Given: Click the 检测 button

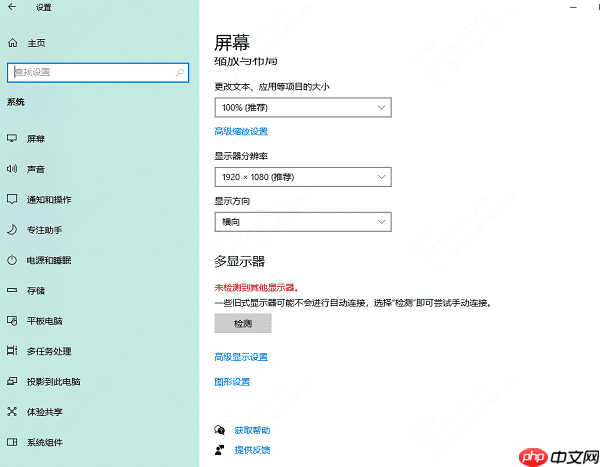Looking at the screenshot, I should pyautogui.click(x=243, y=323).
